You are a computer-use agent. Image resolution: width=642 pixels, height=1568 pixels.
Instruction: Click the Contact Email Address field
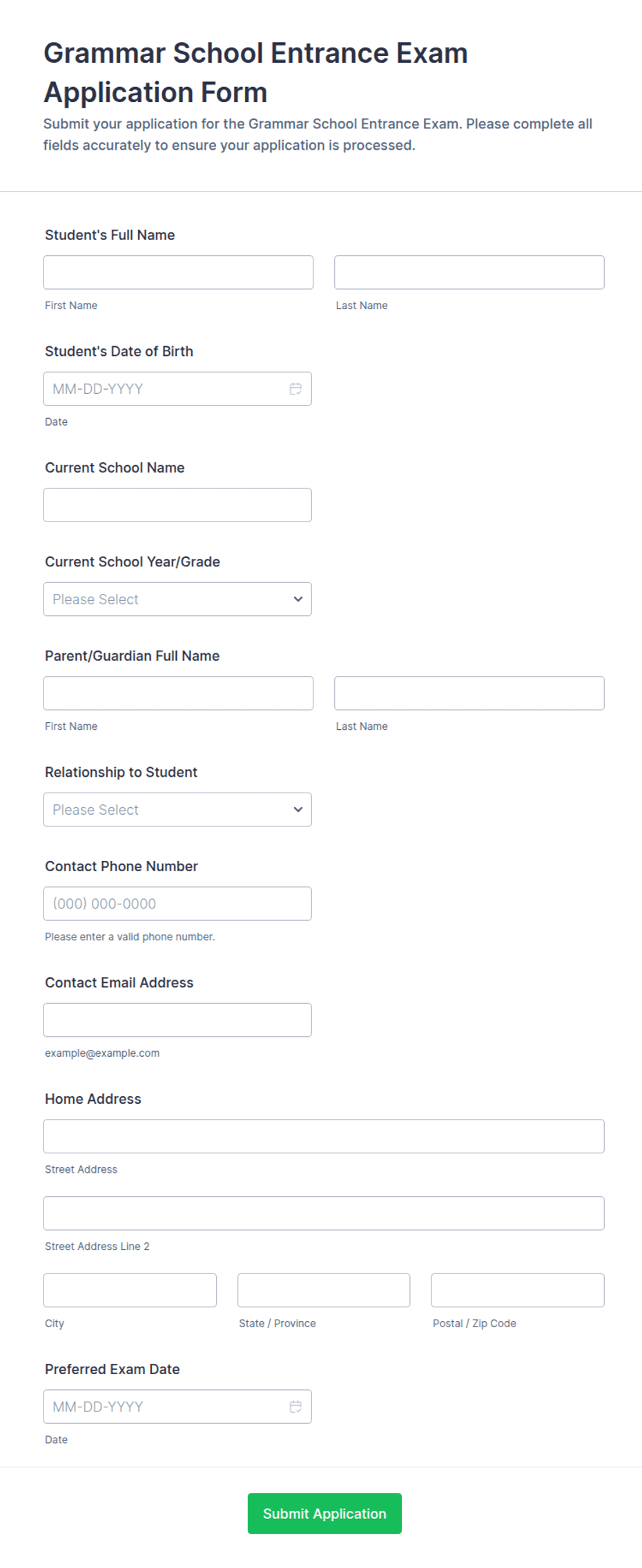tap(177, 1020)
